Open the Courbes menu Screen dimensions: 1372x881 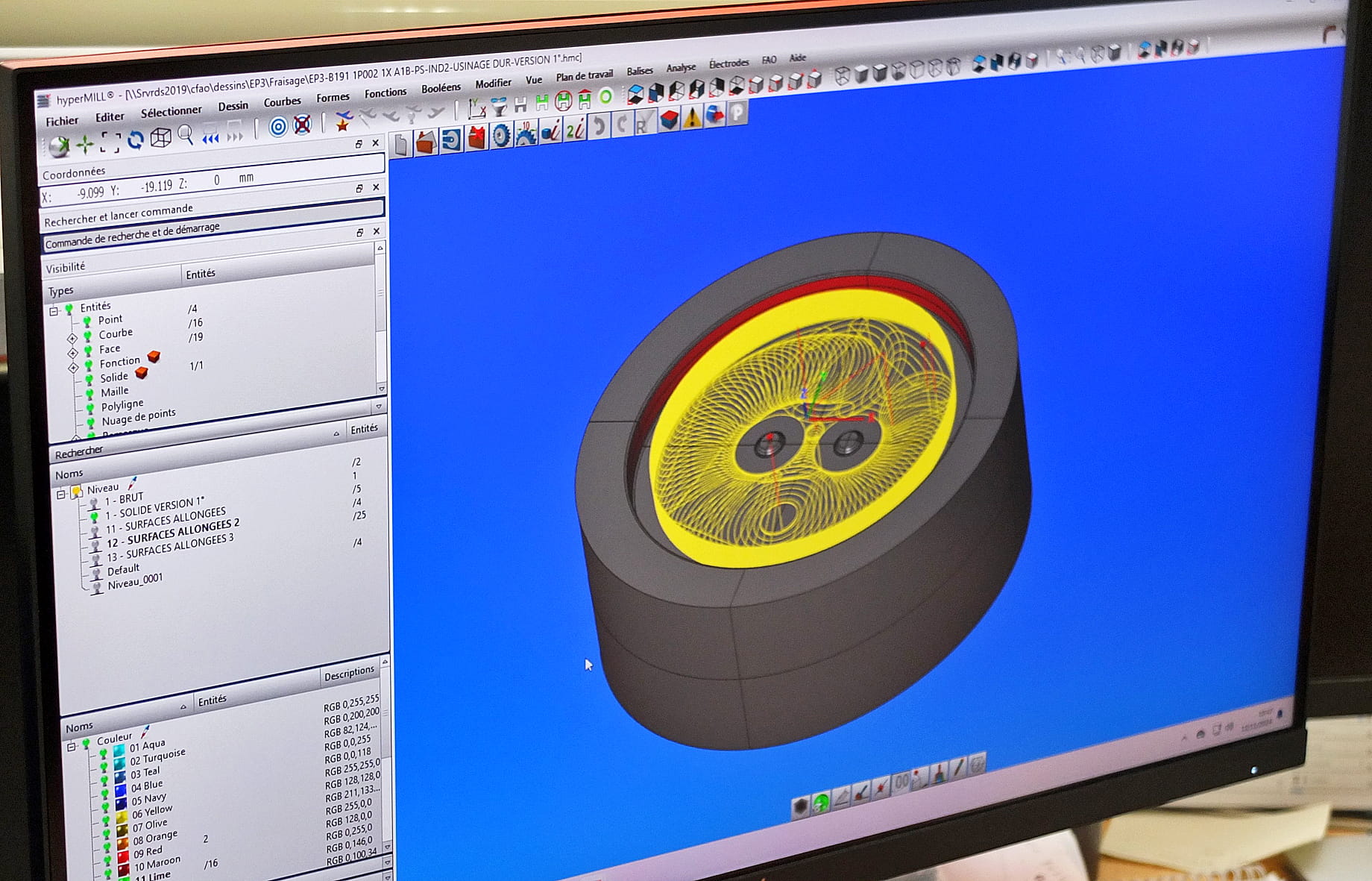point(282,101)
